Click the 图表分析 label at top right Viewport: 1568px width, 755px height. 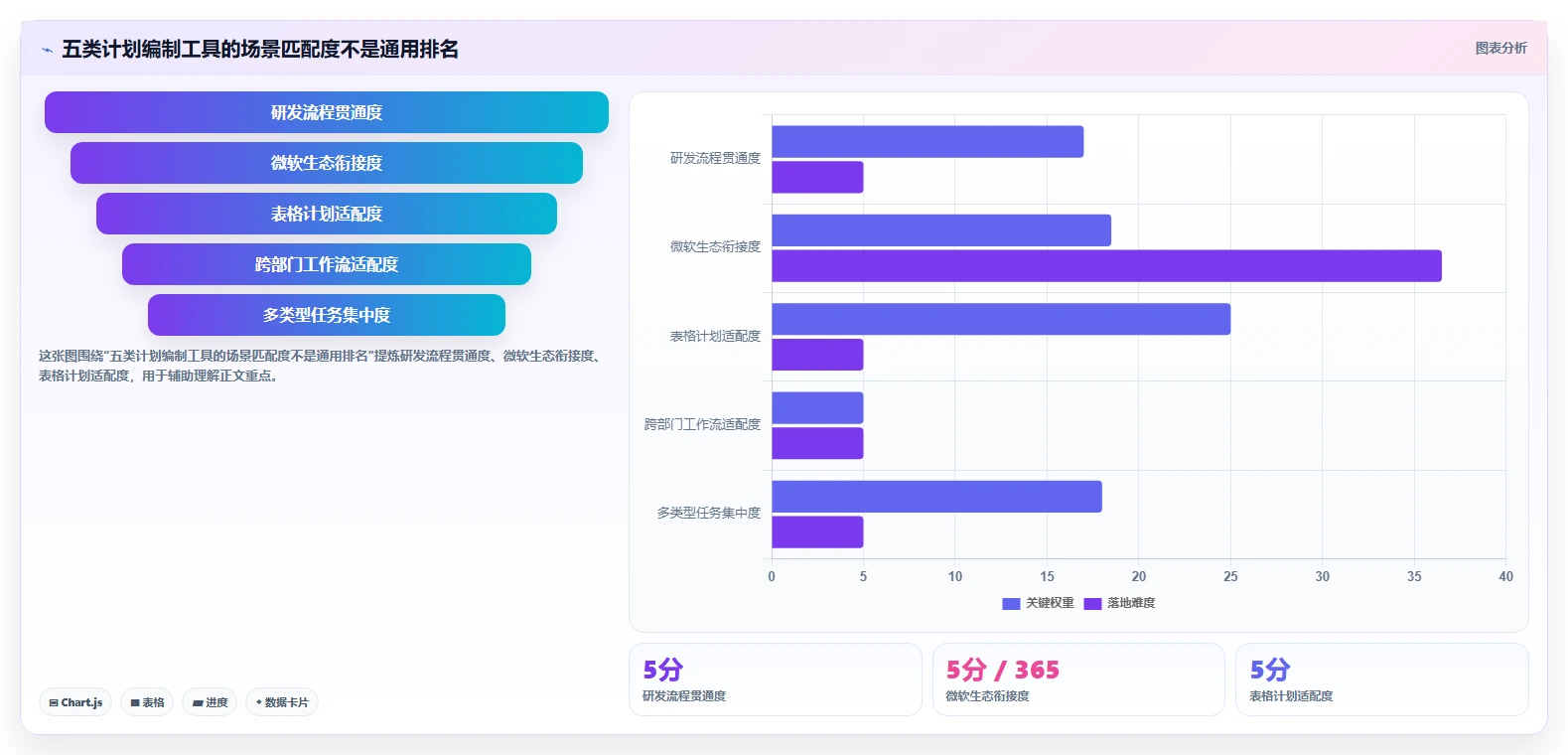tap(1500, 48)
